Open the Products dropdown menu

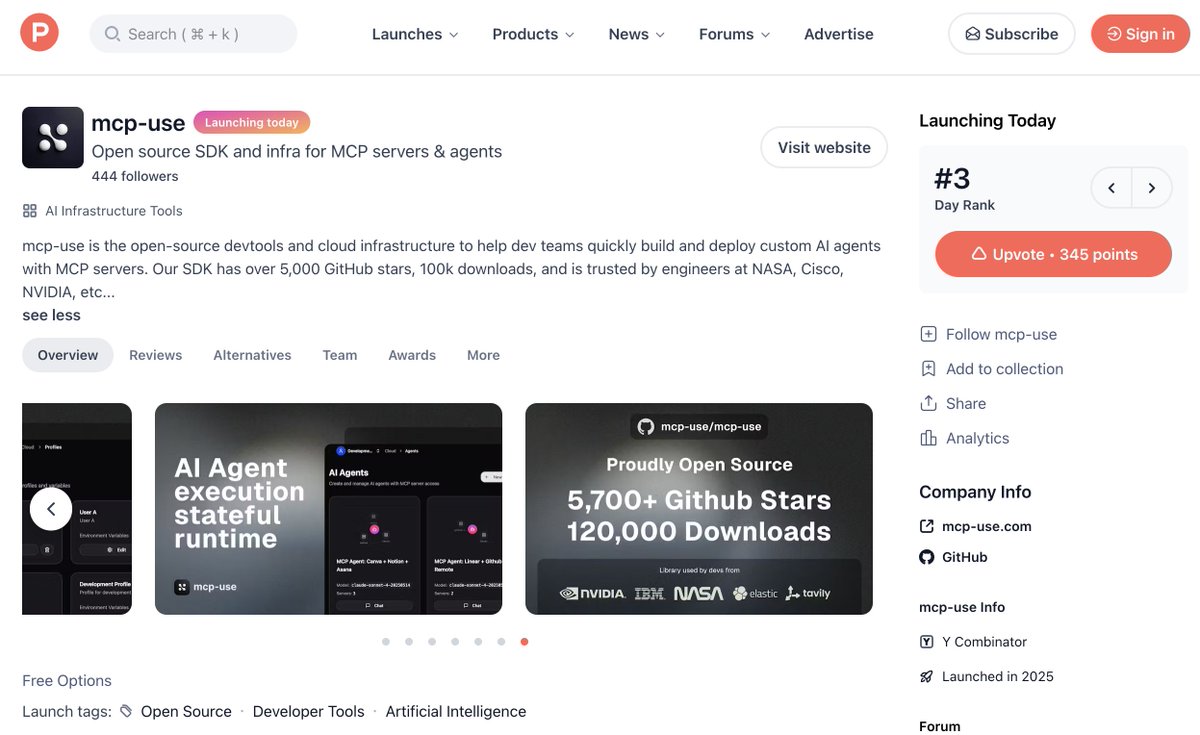pyautogui.click(x=533, y=34)
